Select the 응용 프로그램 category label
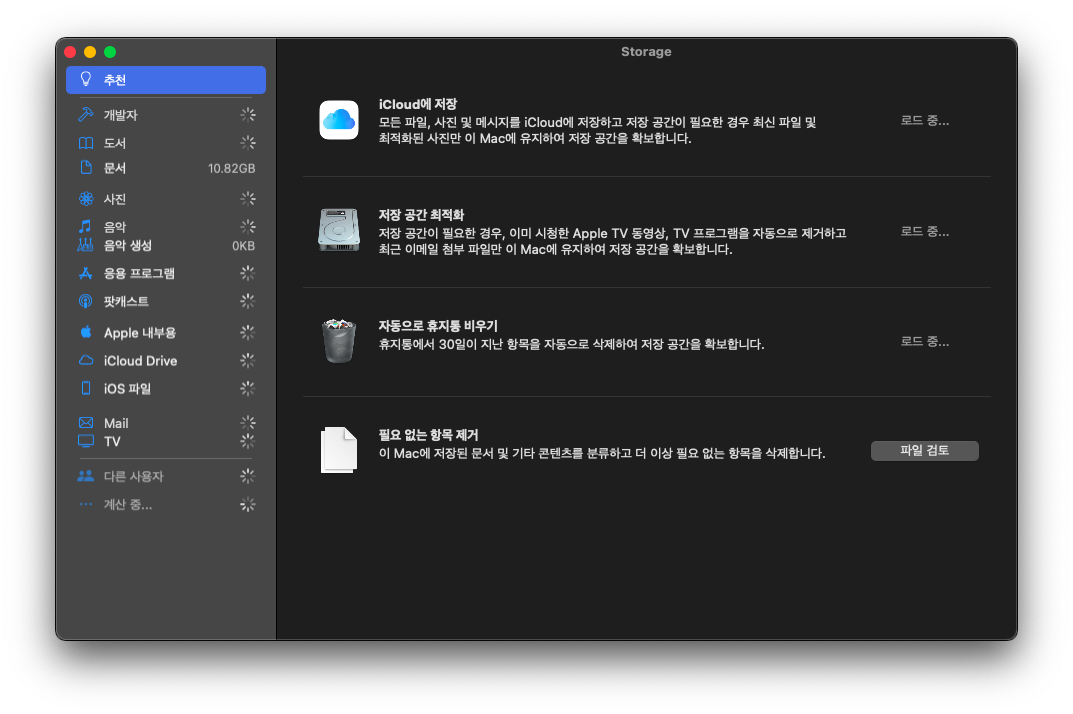1073x714 pixels. (x=139, y=274)
